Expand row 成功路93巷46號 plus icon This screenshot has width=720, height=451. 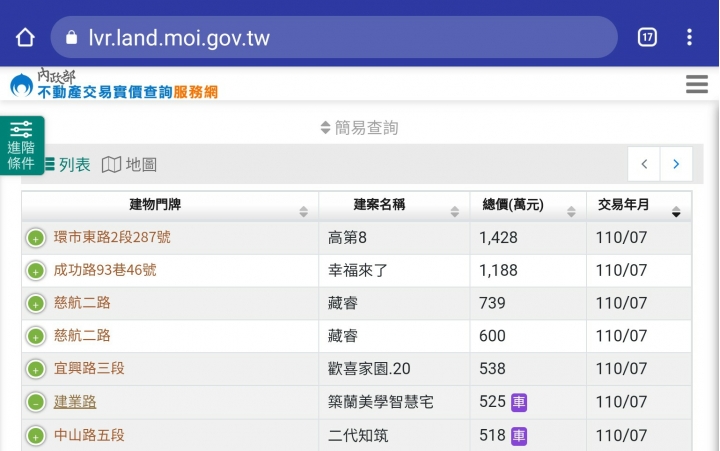pyautogui.click(x=36, y=271)
